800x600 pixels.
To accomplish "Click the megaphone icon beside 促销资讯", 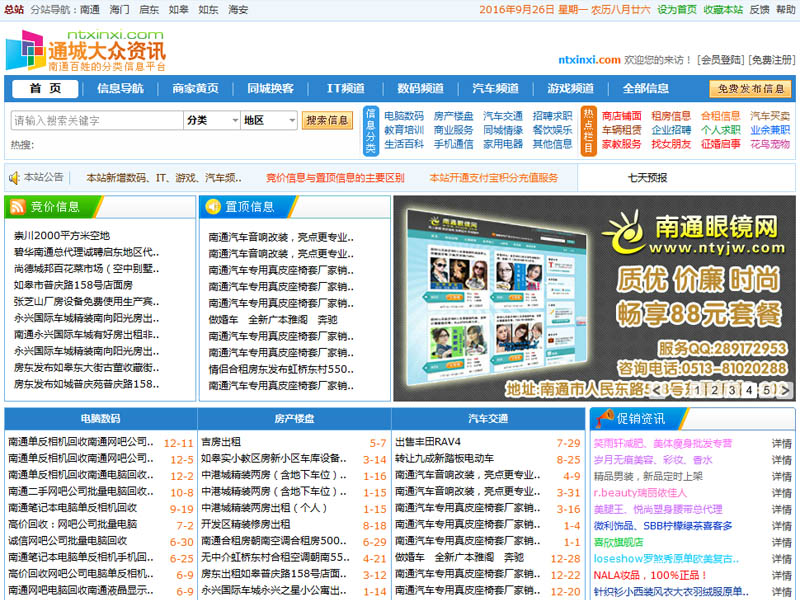I will point(602,418).
